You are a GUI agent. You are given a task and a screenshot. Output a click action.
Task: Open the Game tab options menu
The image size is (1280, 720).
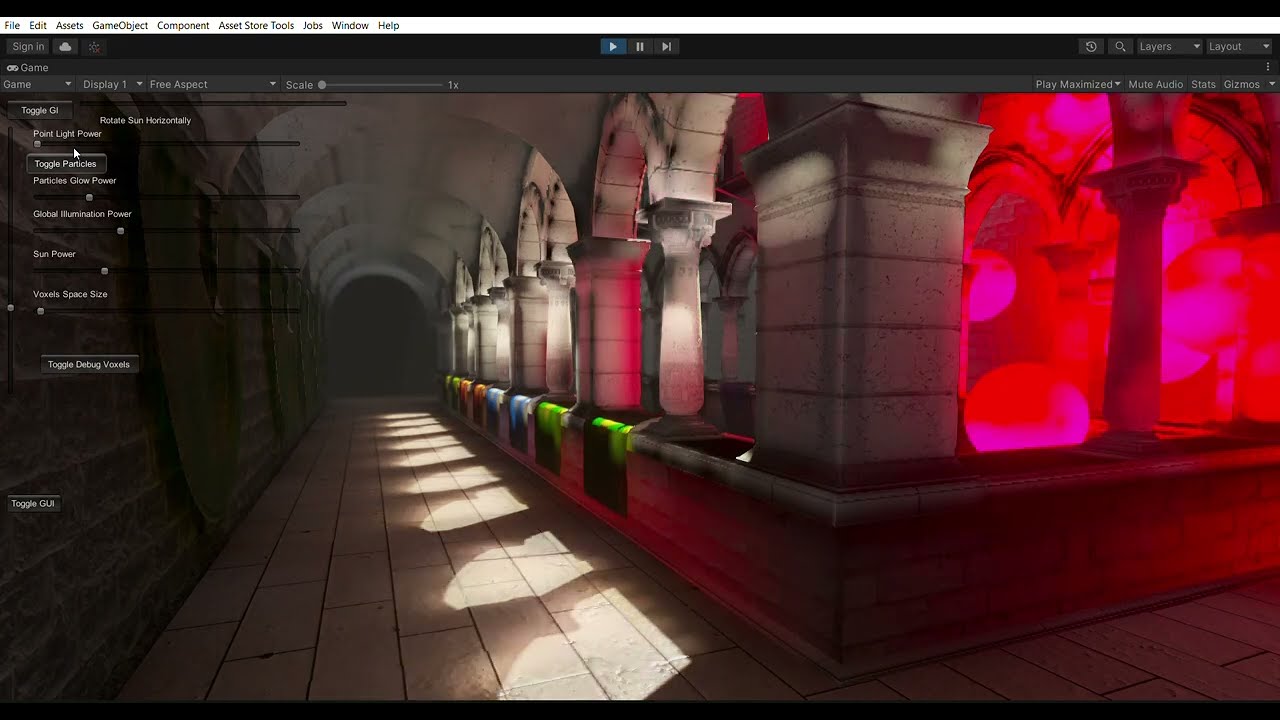click(x=1268, y=67)
